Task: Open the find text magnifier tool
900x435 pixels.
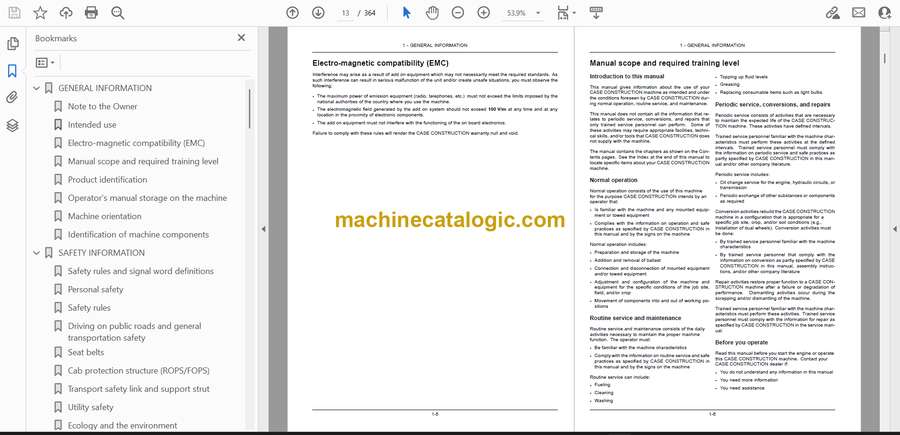Action: click(118, 13)
